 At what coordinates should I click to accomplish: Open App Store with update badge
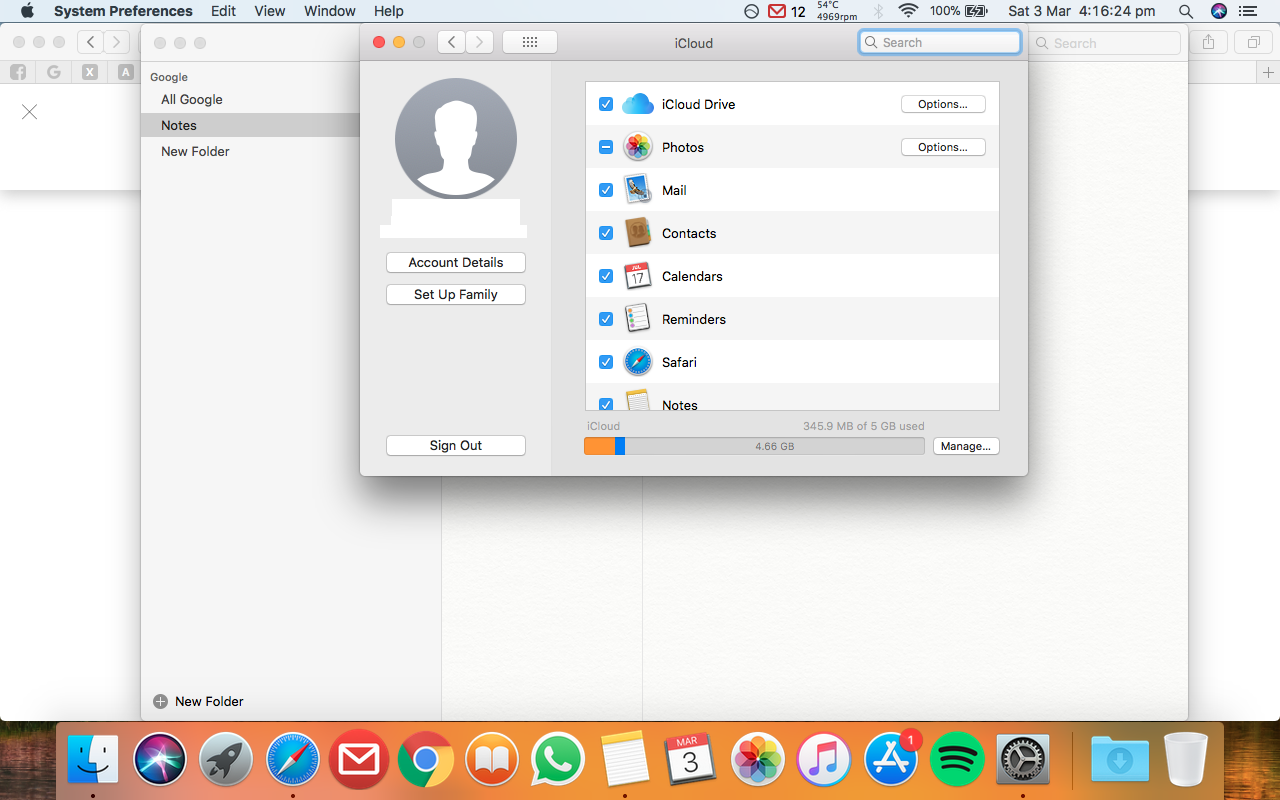[x=891, y=759]
